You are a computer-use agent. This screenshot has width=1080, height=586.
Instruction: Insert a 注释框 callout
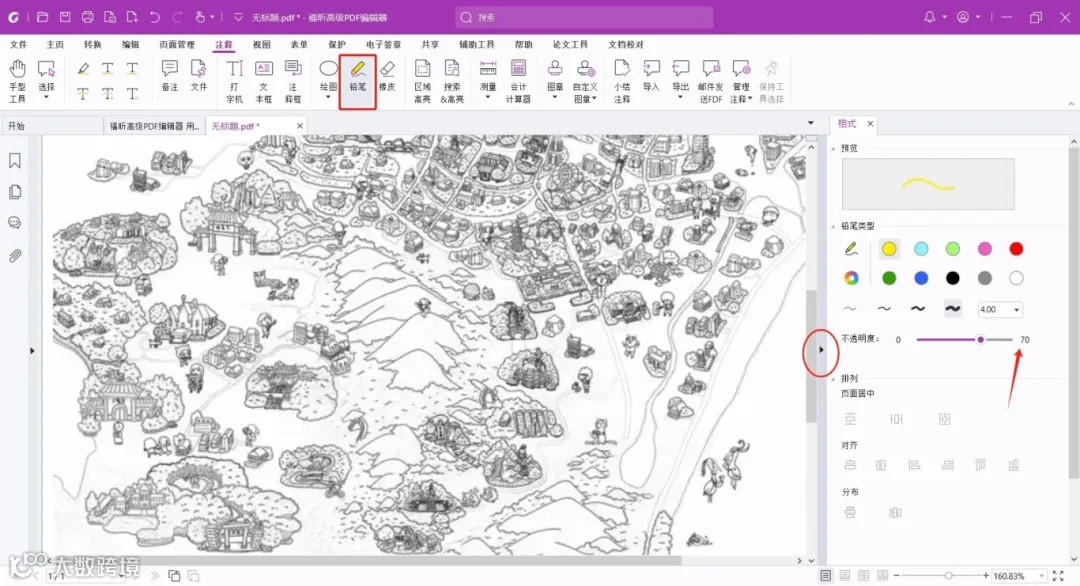tap(293, 81)
